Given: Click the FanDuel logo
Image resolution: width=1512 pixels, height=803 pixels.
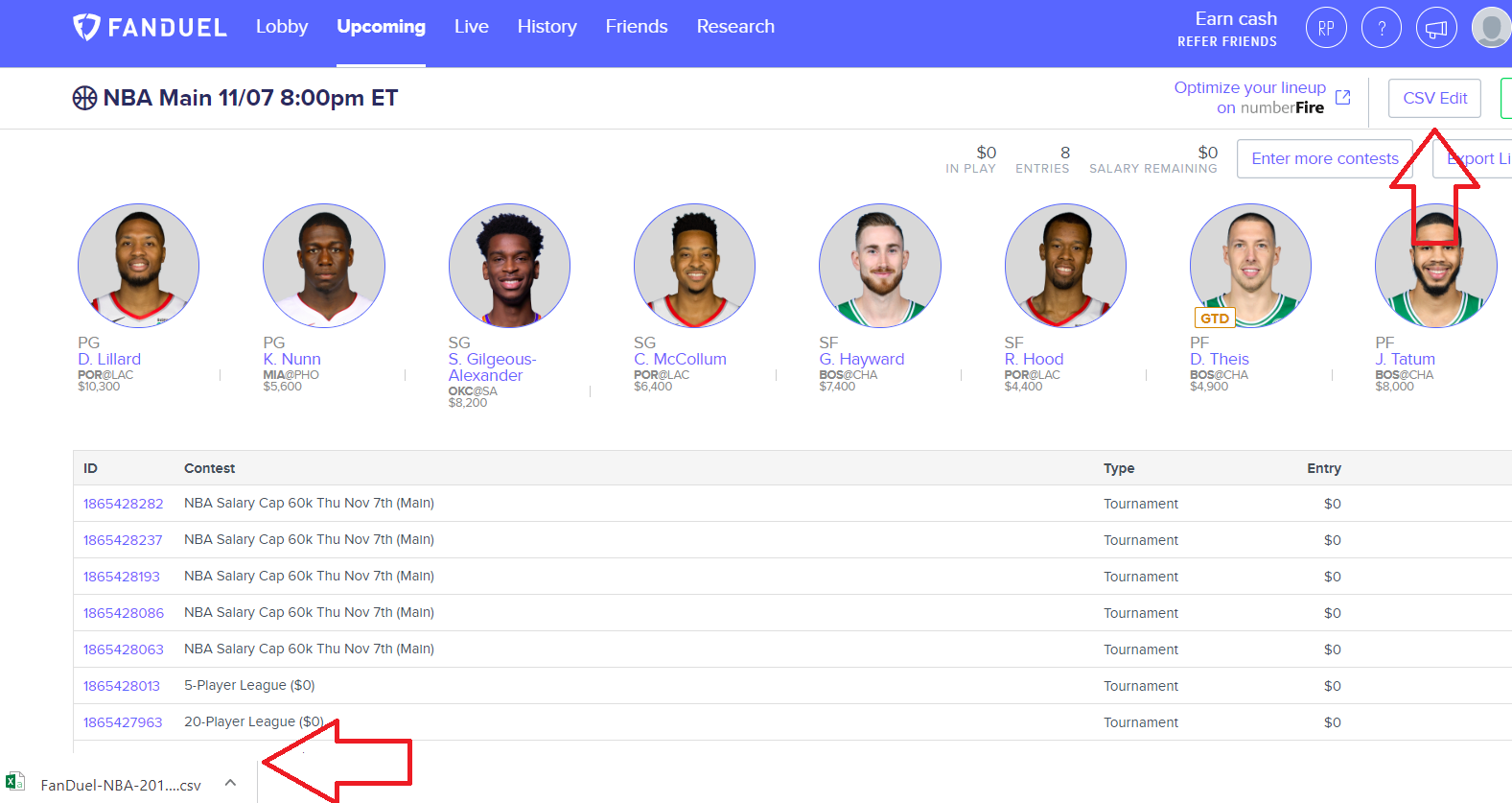Looking at the screenshot, I should pos(150,27).
